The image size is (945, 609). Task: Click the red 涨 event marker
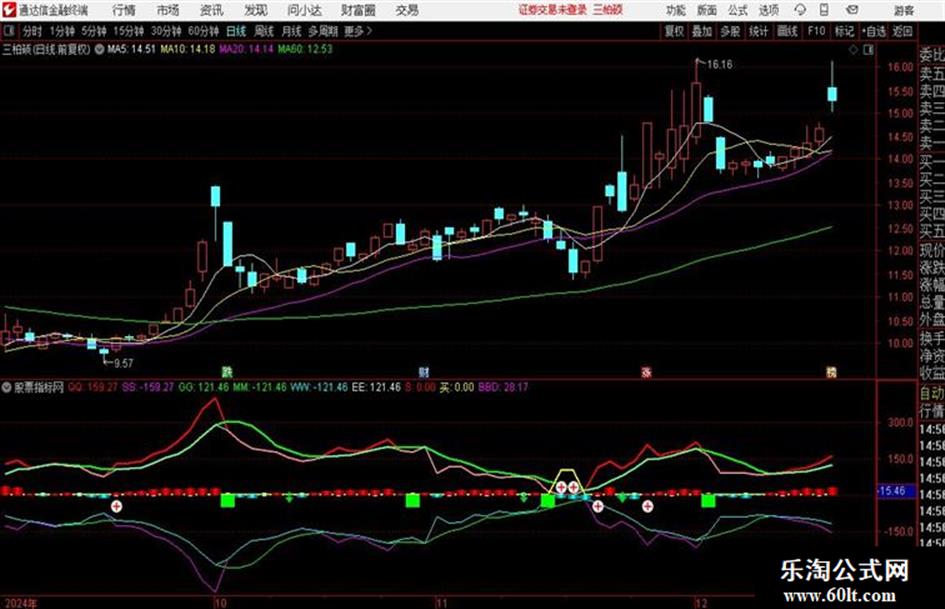click(x=646, y=372)
